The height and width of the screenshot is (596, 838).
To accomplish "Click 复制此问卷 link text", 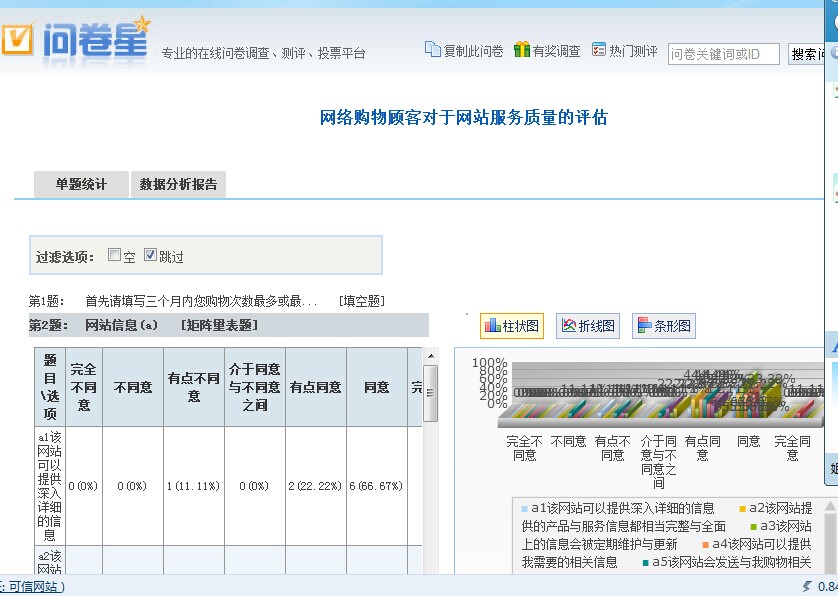I will (474, 51).
